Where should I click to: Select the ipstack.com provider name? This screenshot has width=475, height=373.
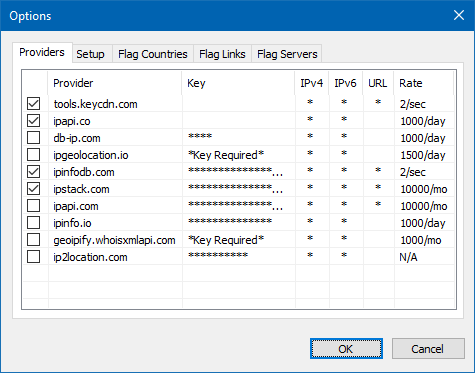81,189
